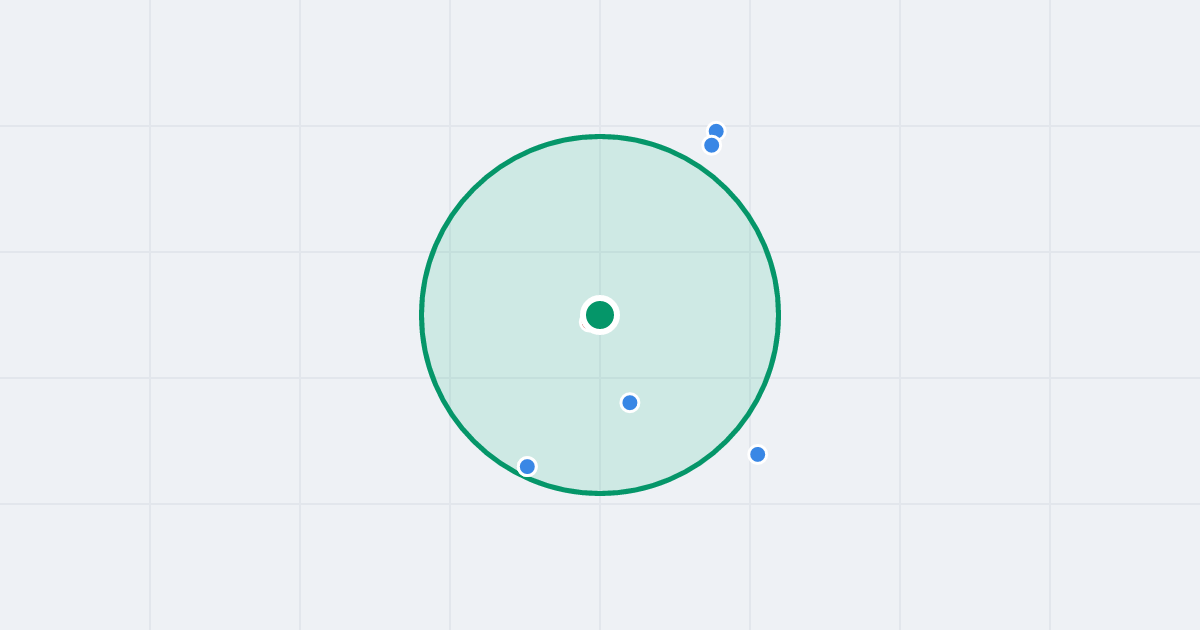Click the blue dot nearest the circle's center
Screen dimensions: 1200x630
coord(630,403)
